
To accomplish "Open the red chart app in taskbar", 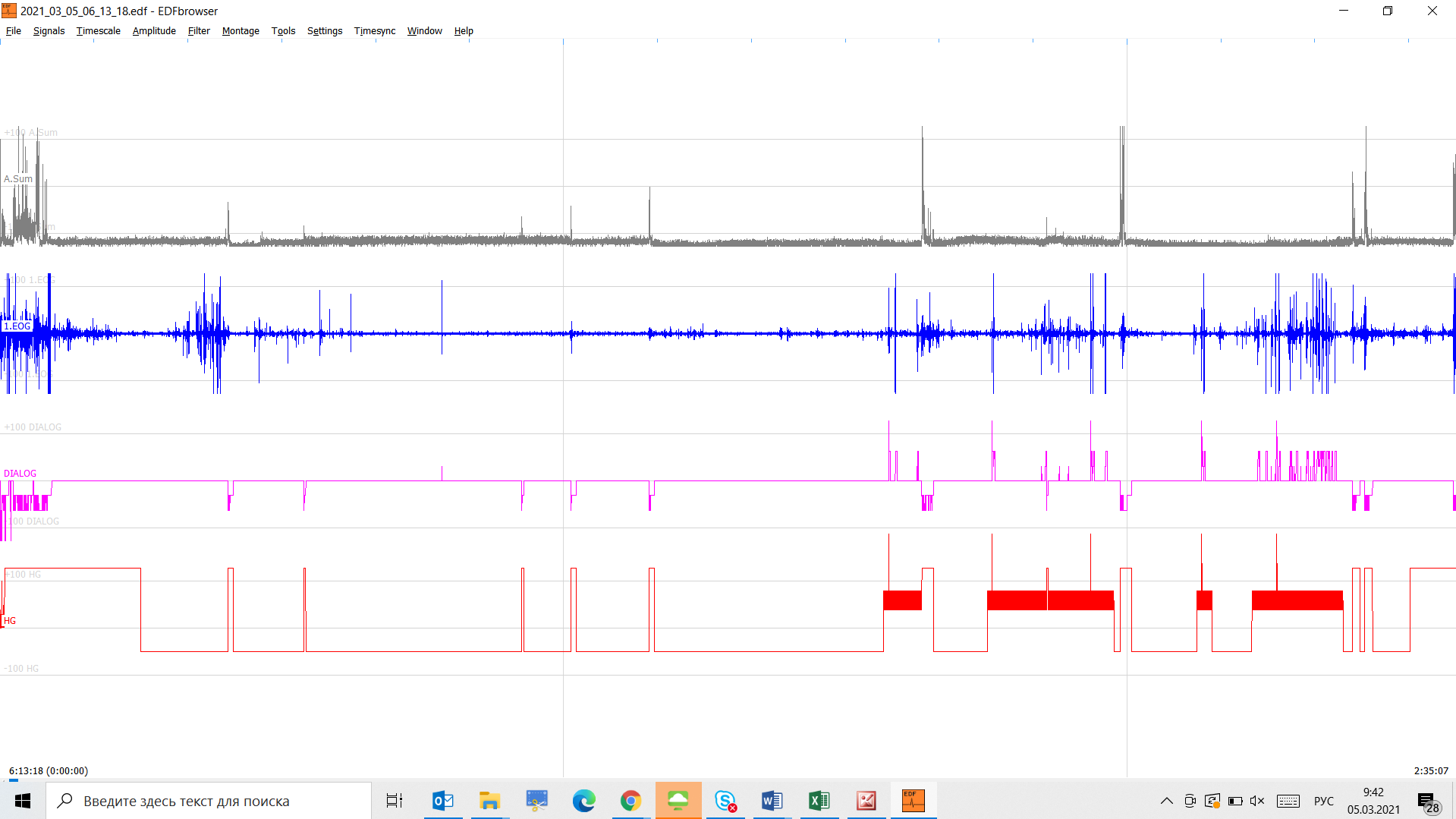I will click(x=866, y=801).
